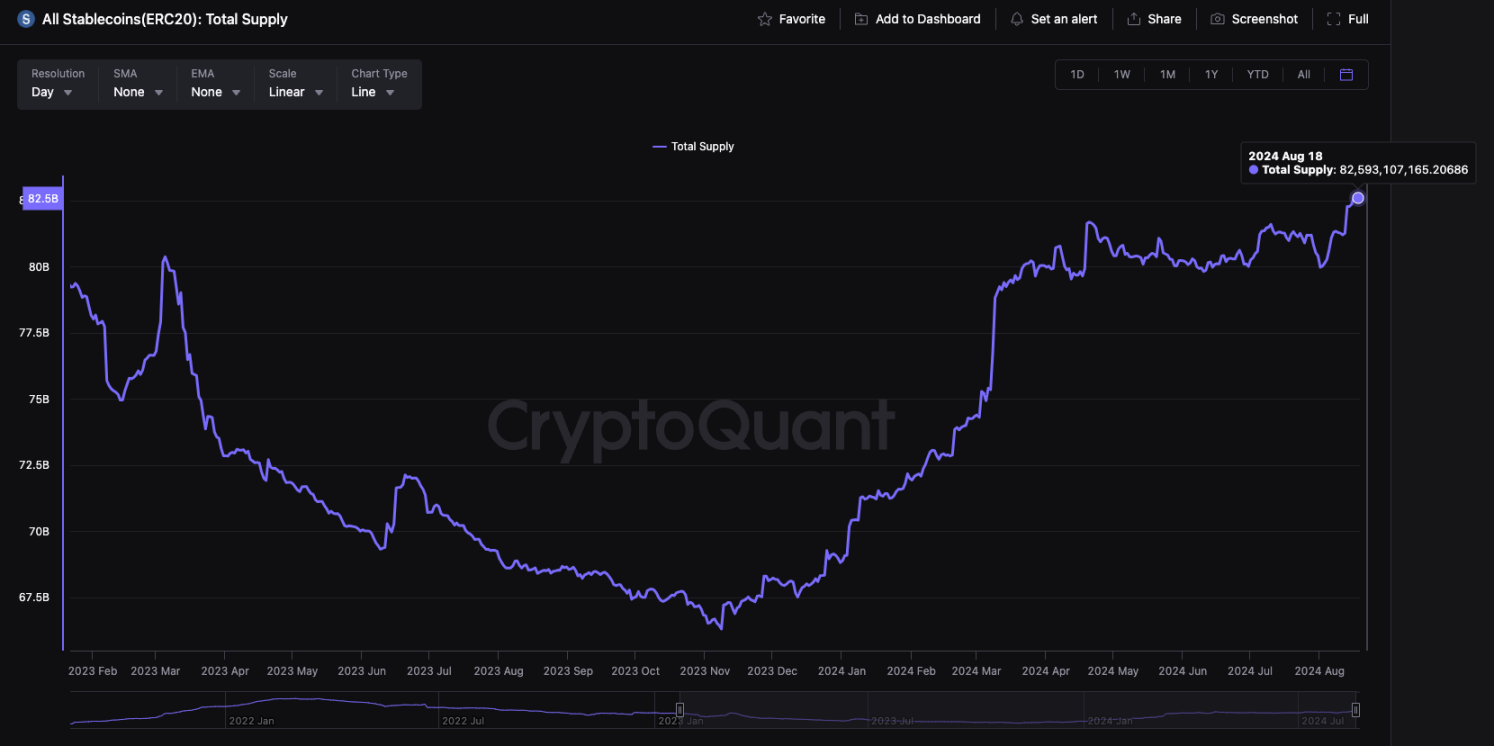This screenshot has width=1494, height=746.
Task: Toggle the Total Supply series visibility
Action: click(693, 146)
